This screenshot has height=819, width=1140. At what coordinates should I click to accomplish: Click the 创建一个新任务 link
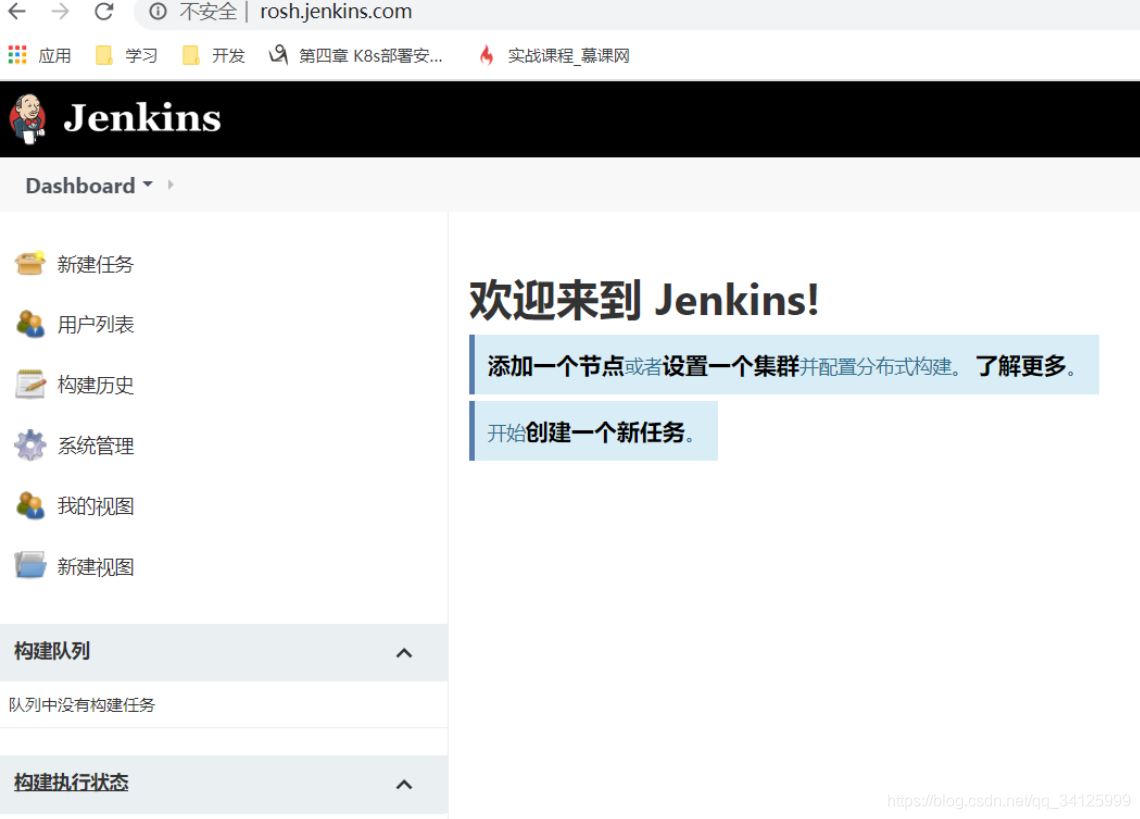pyautogui.click(x=606, y=433)
